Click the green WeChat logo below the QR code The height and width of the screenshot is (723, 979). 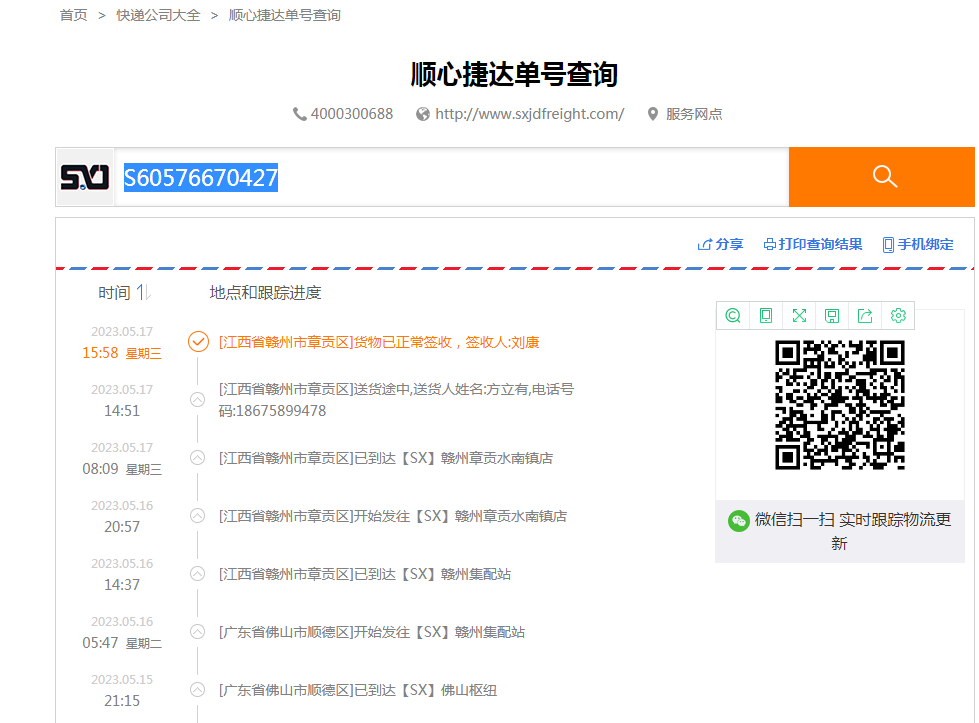tap(739, 521)
